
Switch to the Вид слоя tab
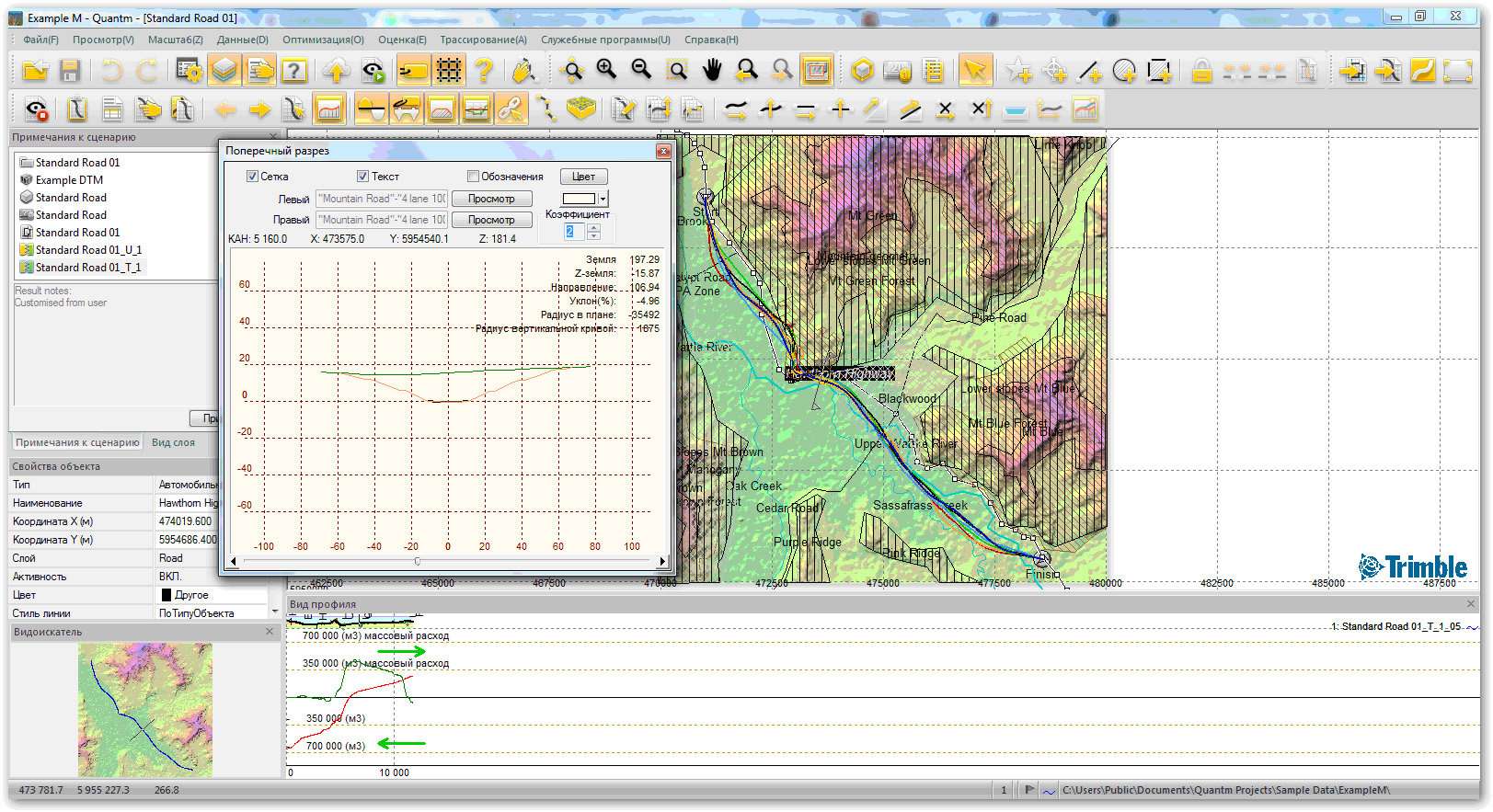[x=173, y=442]
